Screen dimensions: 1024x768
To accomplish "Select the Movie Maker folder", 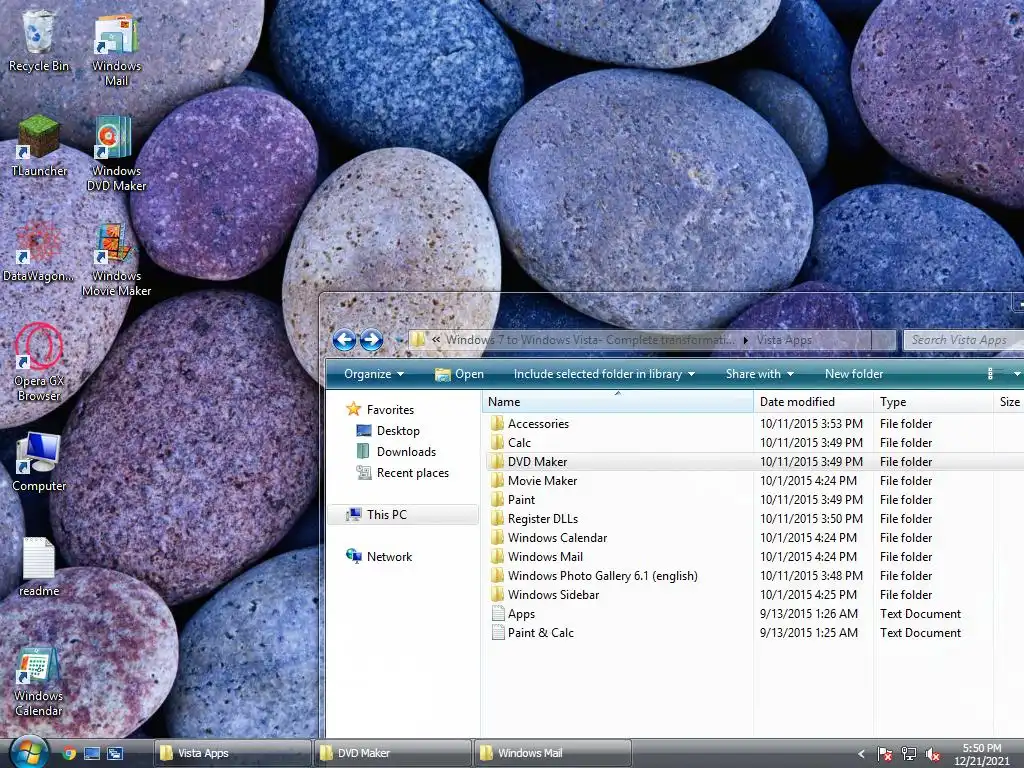I will tap(543, 481).
